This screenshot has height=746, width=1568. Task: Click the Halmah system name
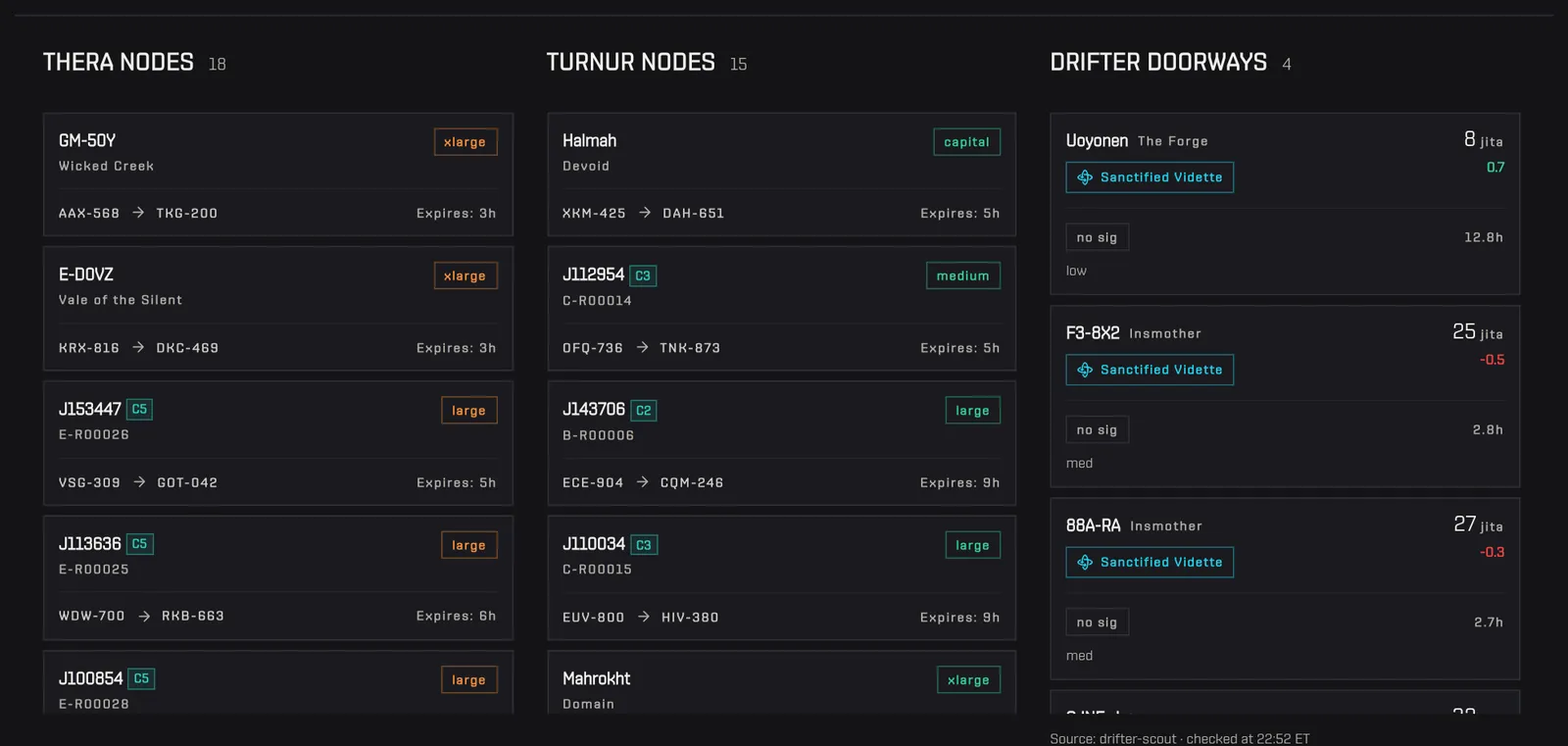[x=590, y=141]
